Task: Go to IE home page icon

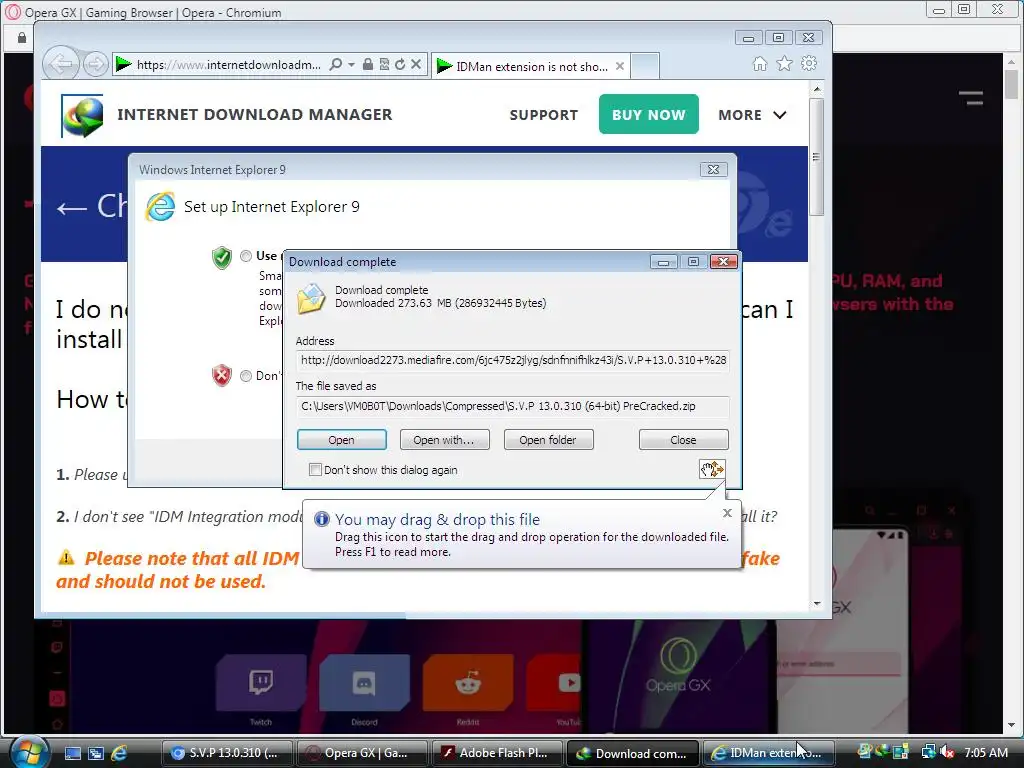Action: pos(760,63)
